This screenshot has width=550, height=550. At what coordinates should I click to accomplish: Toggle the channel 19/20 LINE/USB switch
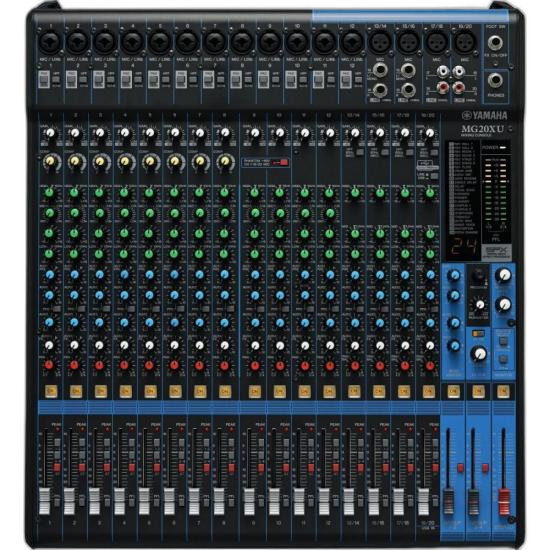point(434,176)
